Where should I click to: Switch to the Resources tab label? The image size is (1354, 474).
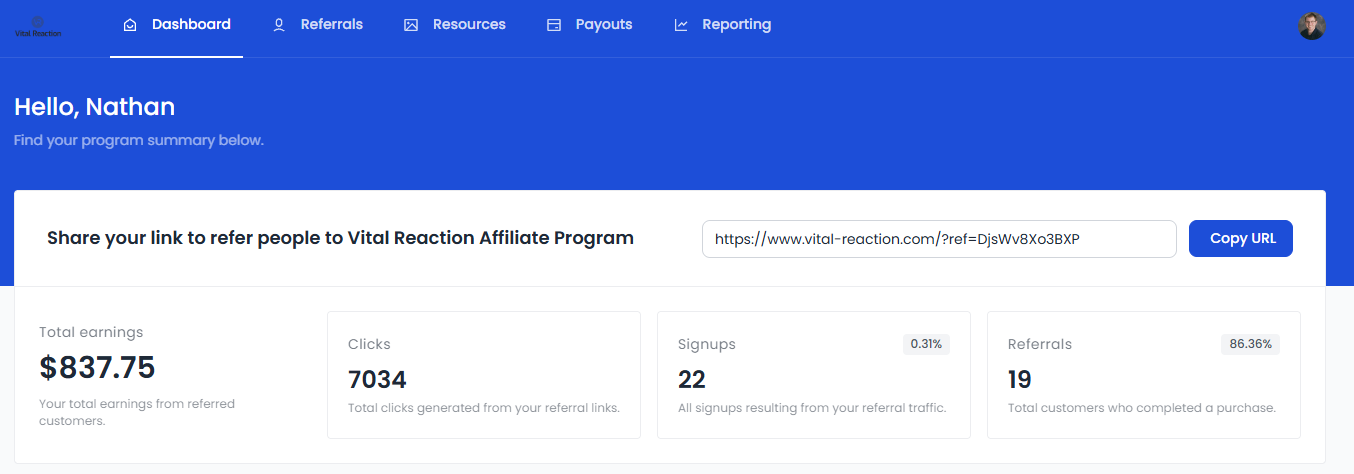(469, 24)
